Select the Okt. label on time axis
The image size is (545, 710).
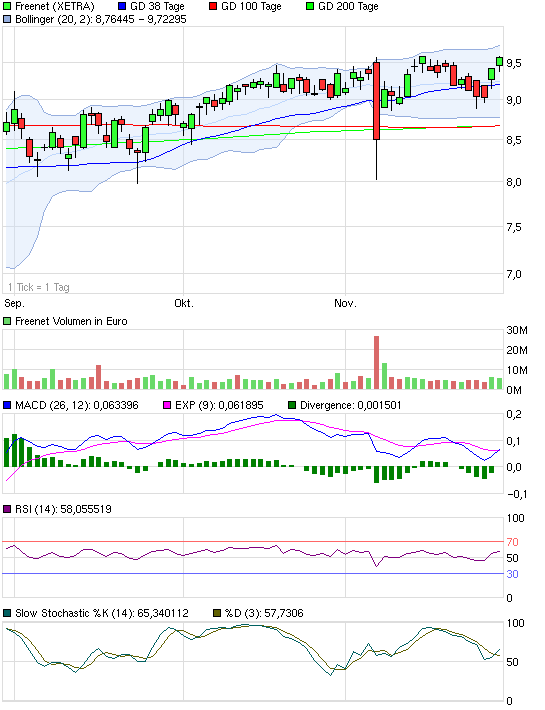coord(184,303)
